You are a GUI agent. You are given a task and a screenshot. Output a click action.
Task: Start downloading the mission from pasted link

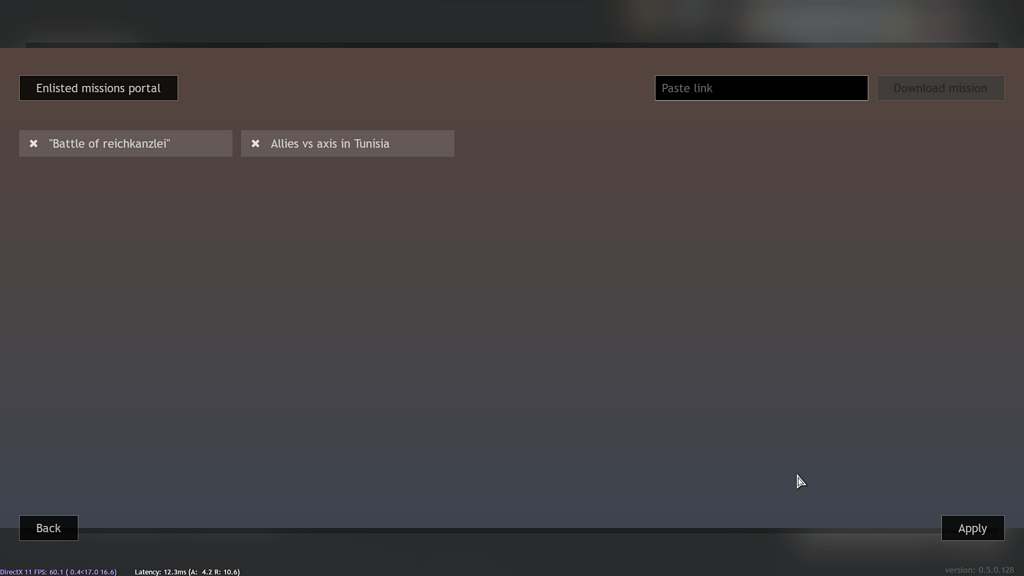click(940, 88)
